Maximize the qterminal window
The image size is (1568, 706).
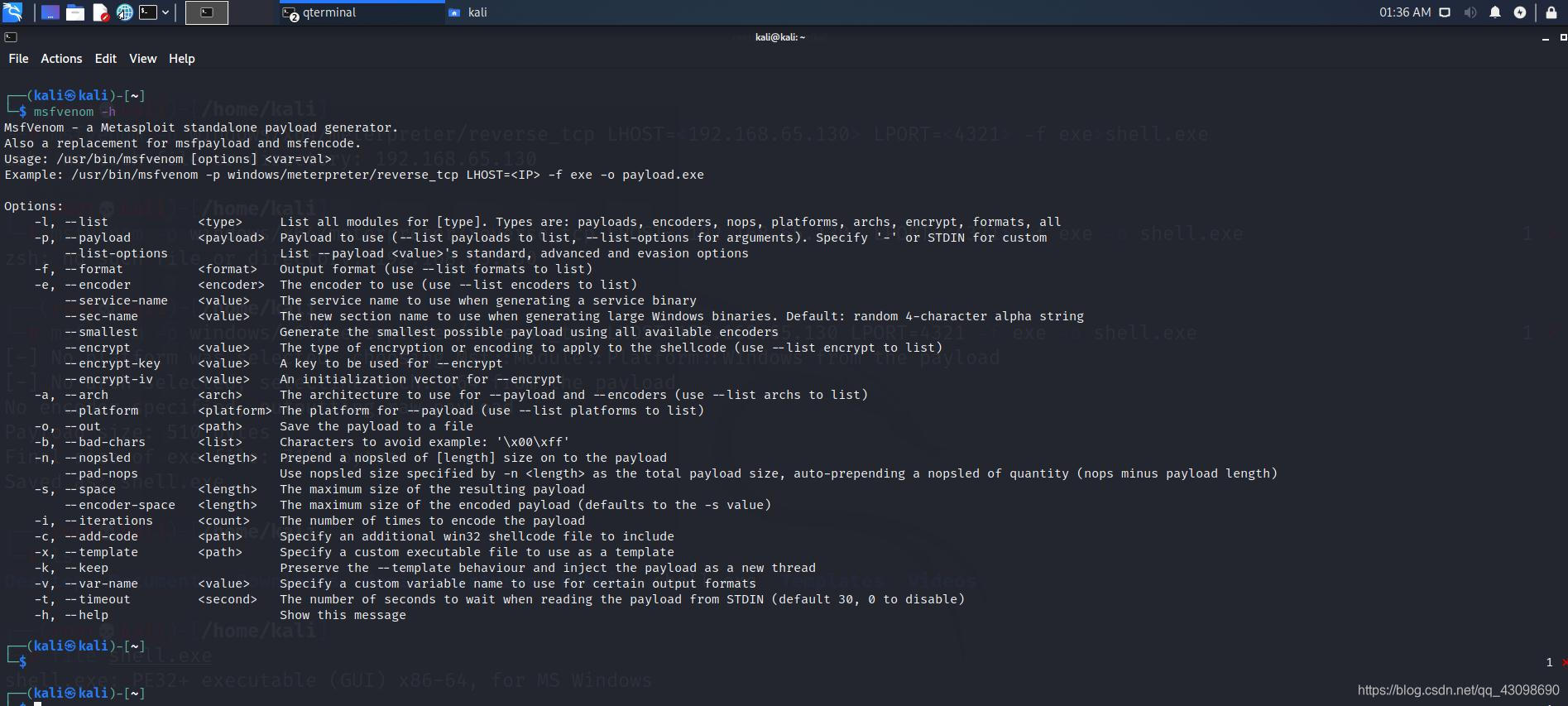point(1563,37)
